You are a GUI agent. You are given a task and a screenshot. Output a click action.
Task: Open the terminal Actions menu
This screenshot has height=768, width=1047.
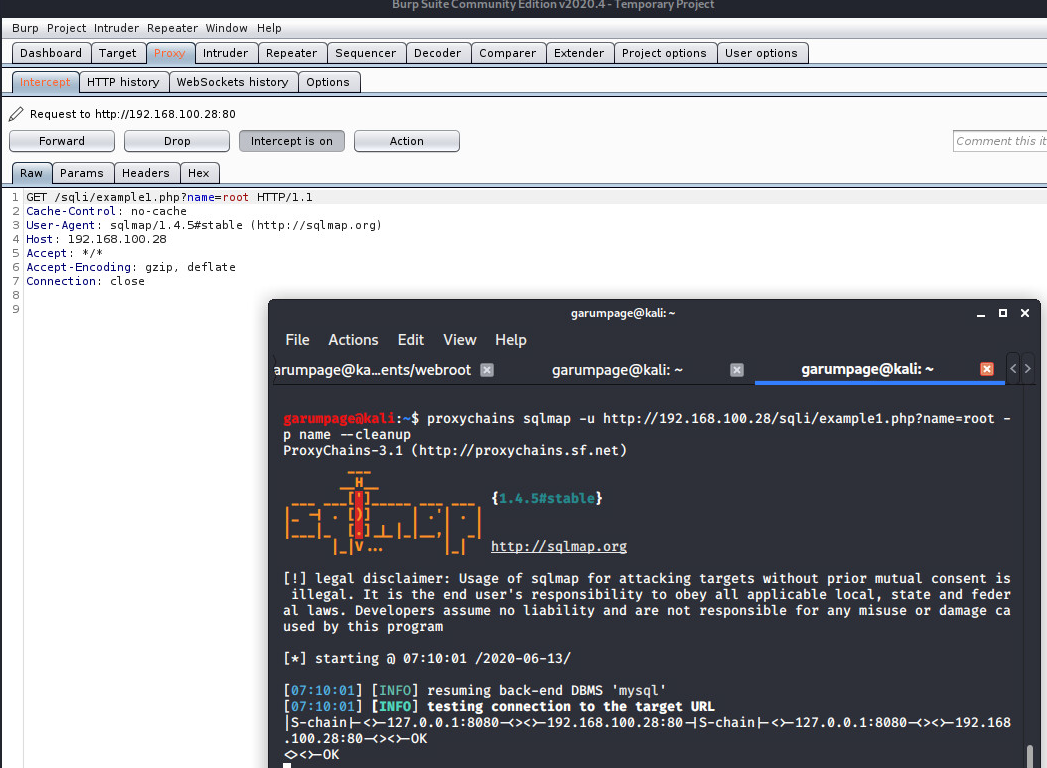pyautogui.click(x=353, y=340)
